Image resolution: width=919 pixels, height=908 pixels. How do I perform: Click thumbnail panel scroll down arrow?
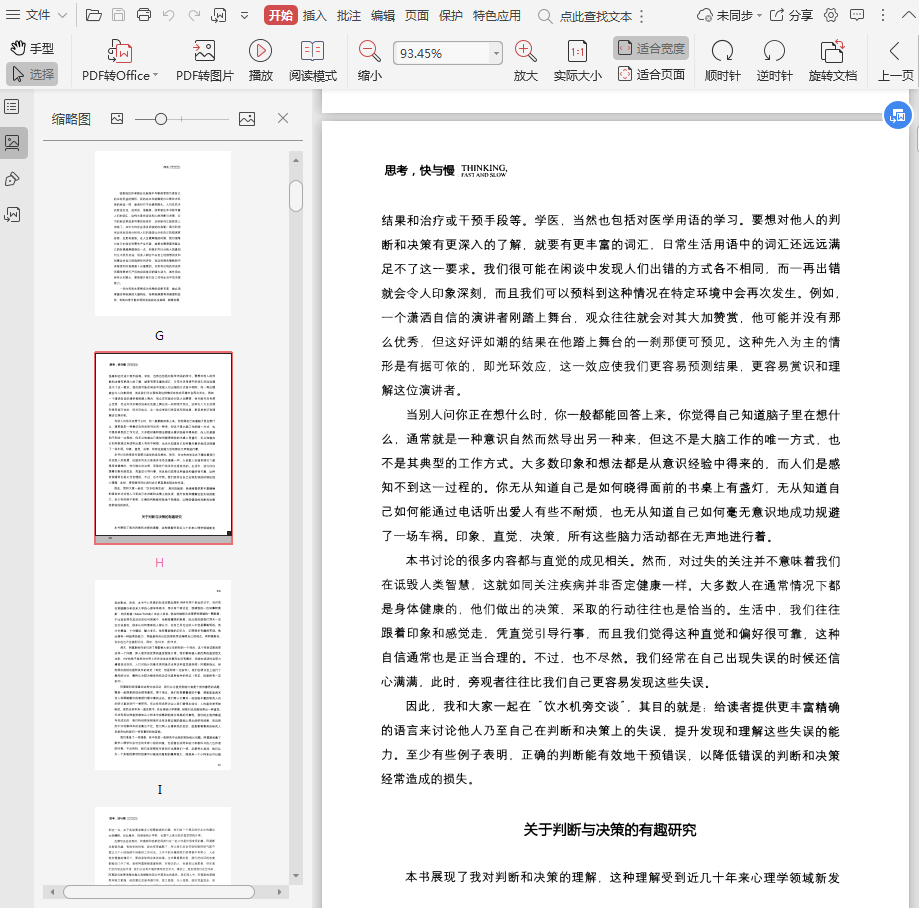(296, 876)
